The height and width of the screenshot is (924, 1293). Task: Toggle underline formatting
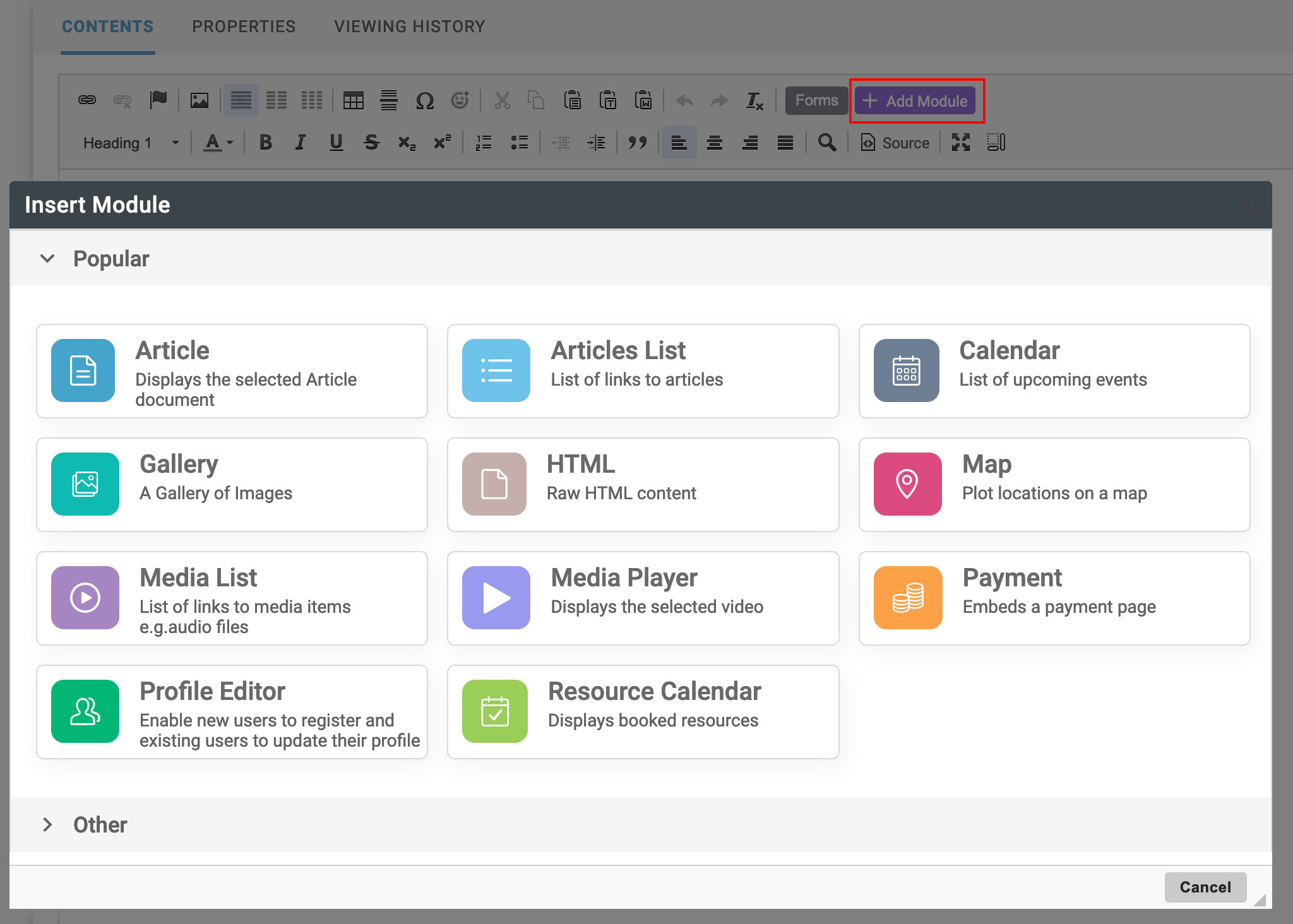(336, 143)
